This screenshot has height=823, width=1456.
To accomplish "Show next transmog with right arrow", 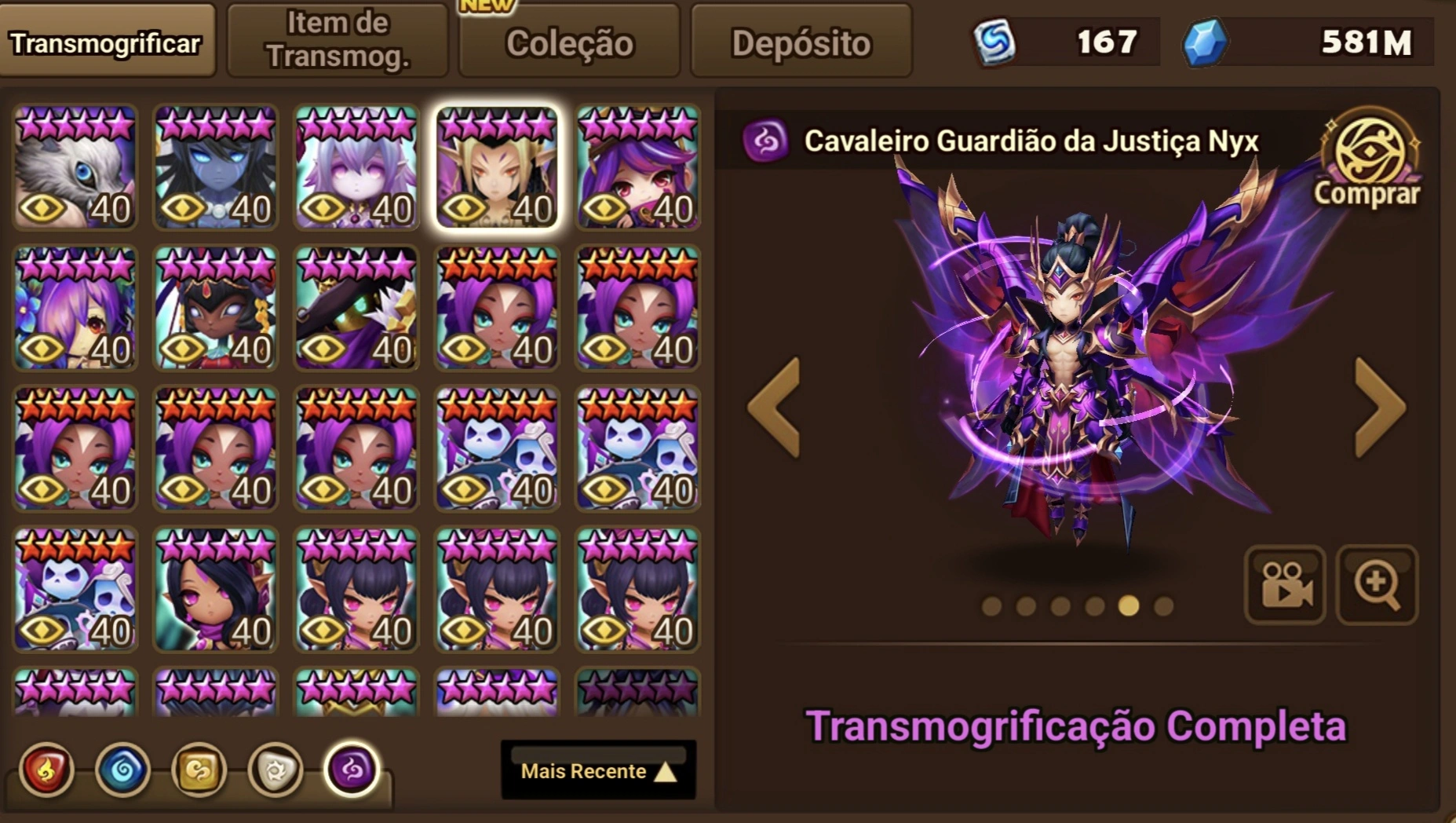I will (1379, 406).
